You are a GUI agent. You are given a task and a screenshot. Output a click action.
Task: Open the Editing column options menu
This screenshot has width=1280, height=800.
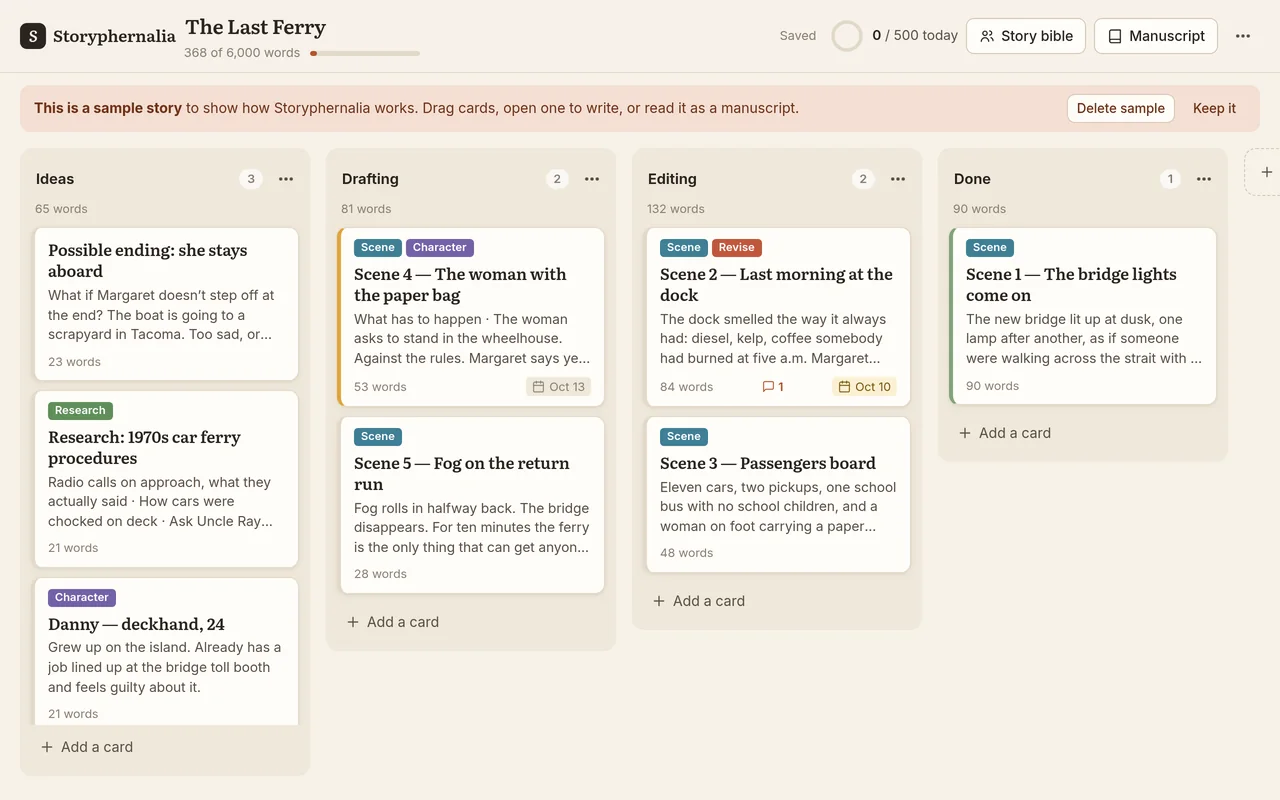coord(898,179)
